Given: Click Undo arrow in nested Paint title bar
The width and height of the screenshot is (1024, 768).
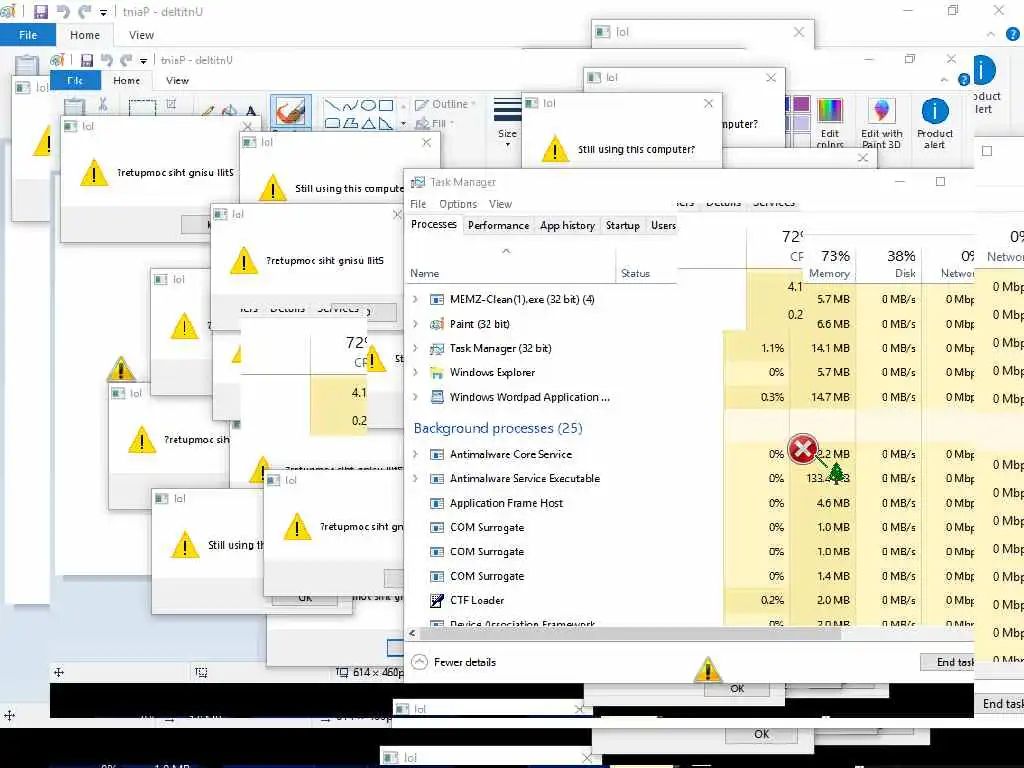Looking at the screenshot, I should (106, 60).
